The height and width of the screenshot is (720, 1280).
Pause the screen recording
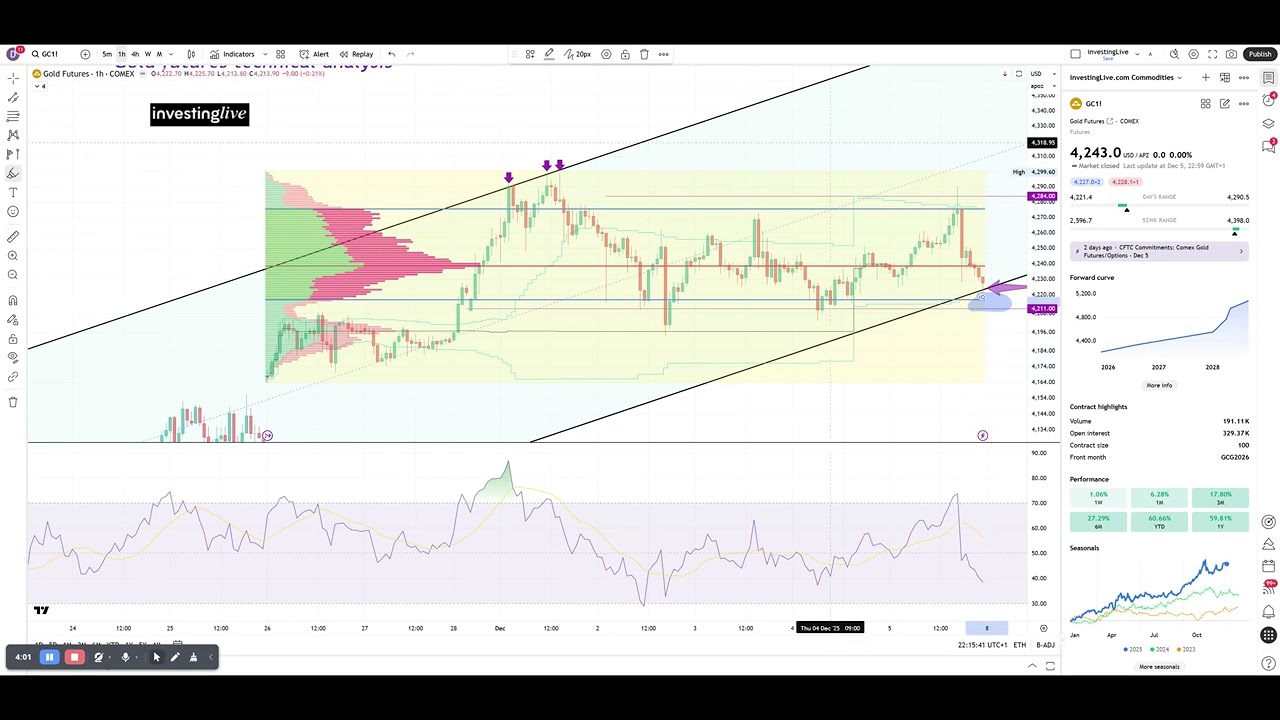pos(49,657)
